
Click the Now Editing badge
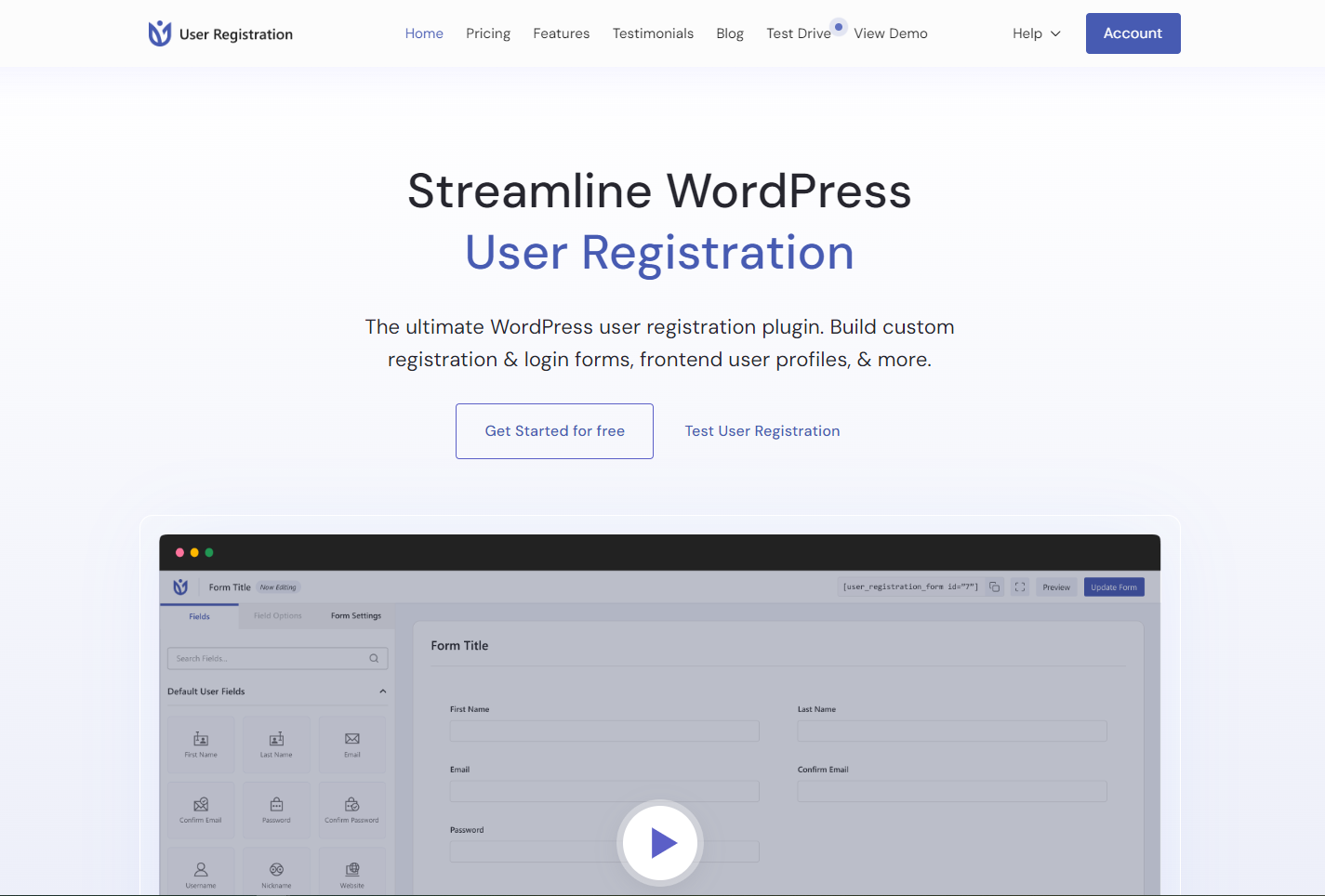click(278, 587)
